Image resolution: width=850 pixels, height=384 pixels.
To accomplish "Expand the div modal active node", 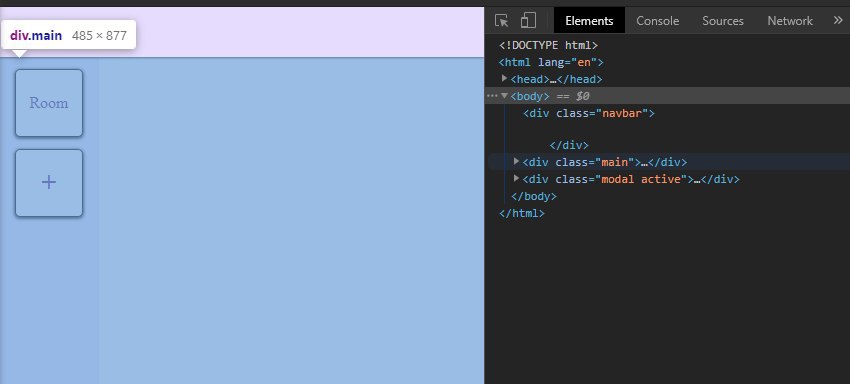I will pos(517,178).
